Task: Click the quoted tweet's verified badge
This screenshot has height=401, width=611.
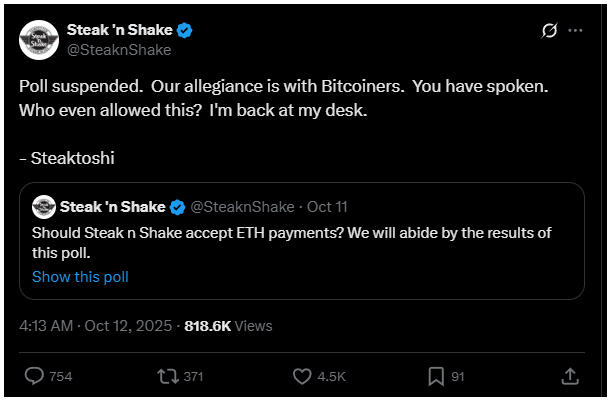Action: click(177, 207)
